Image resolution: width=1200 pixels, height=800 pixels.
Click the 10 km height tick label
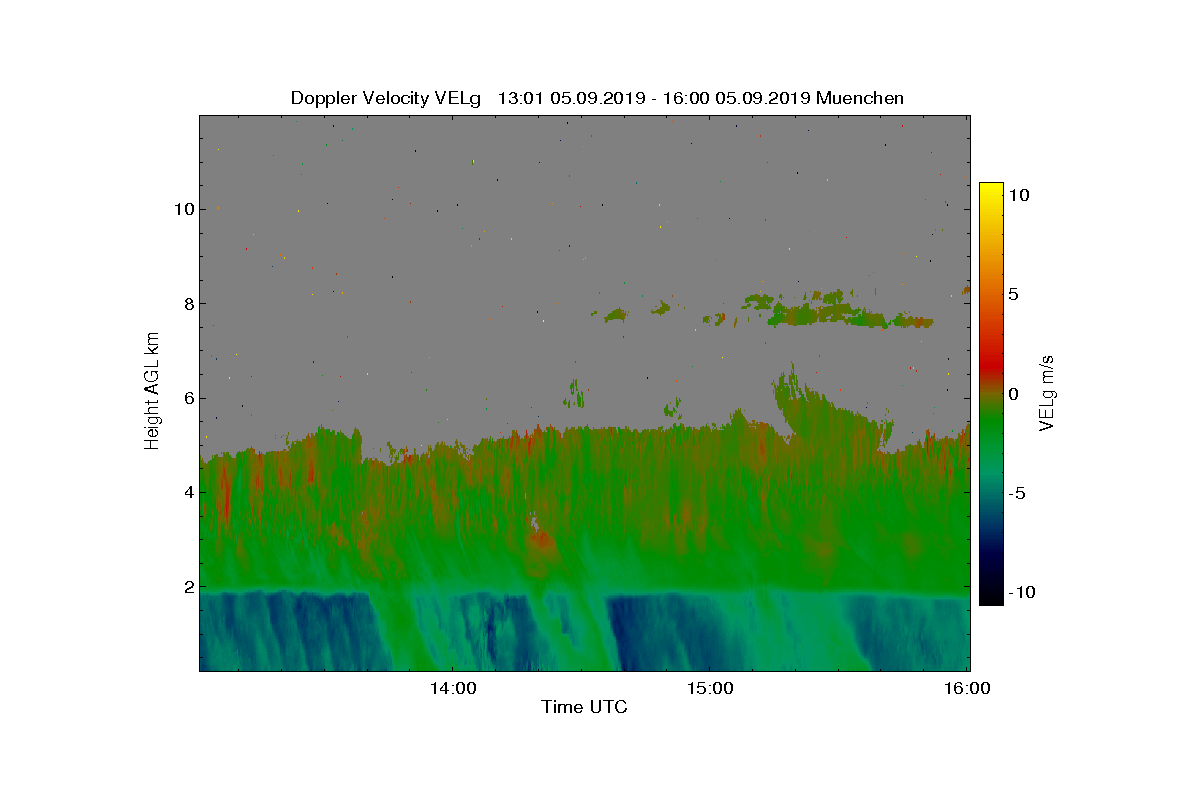pyautogui.click(x=183, y=209)
